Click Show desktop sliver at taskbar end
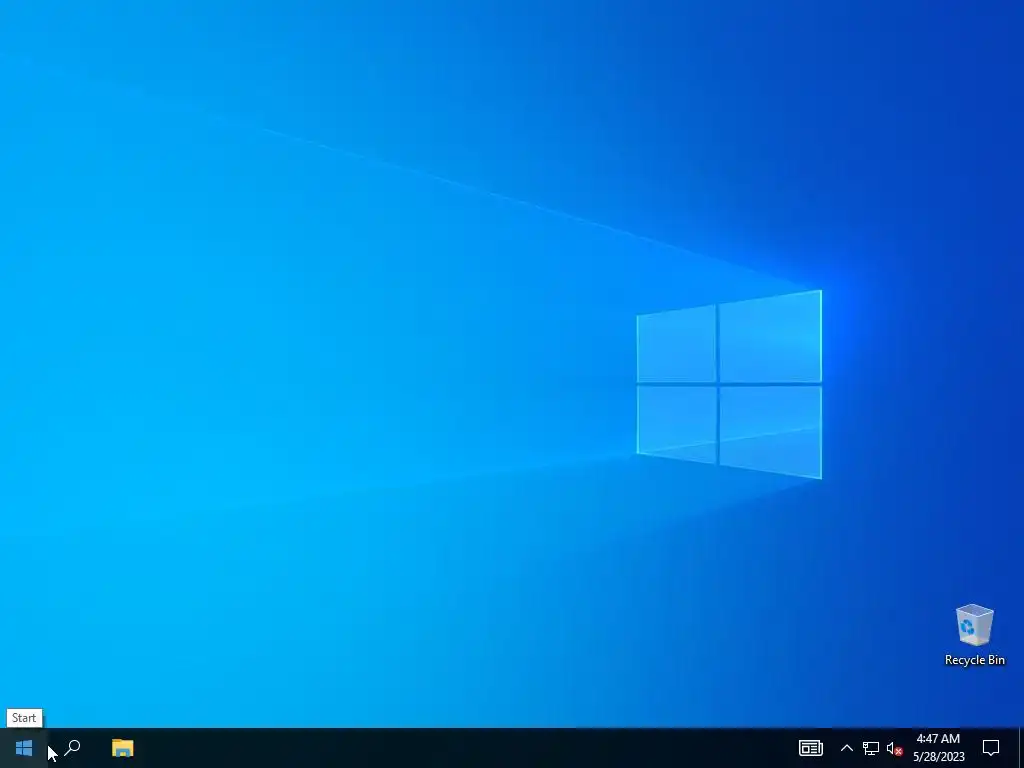Image resolution: width=1024 pixels, height=768 pixels. point(1021,748)
